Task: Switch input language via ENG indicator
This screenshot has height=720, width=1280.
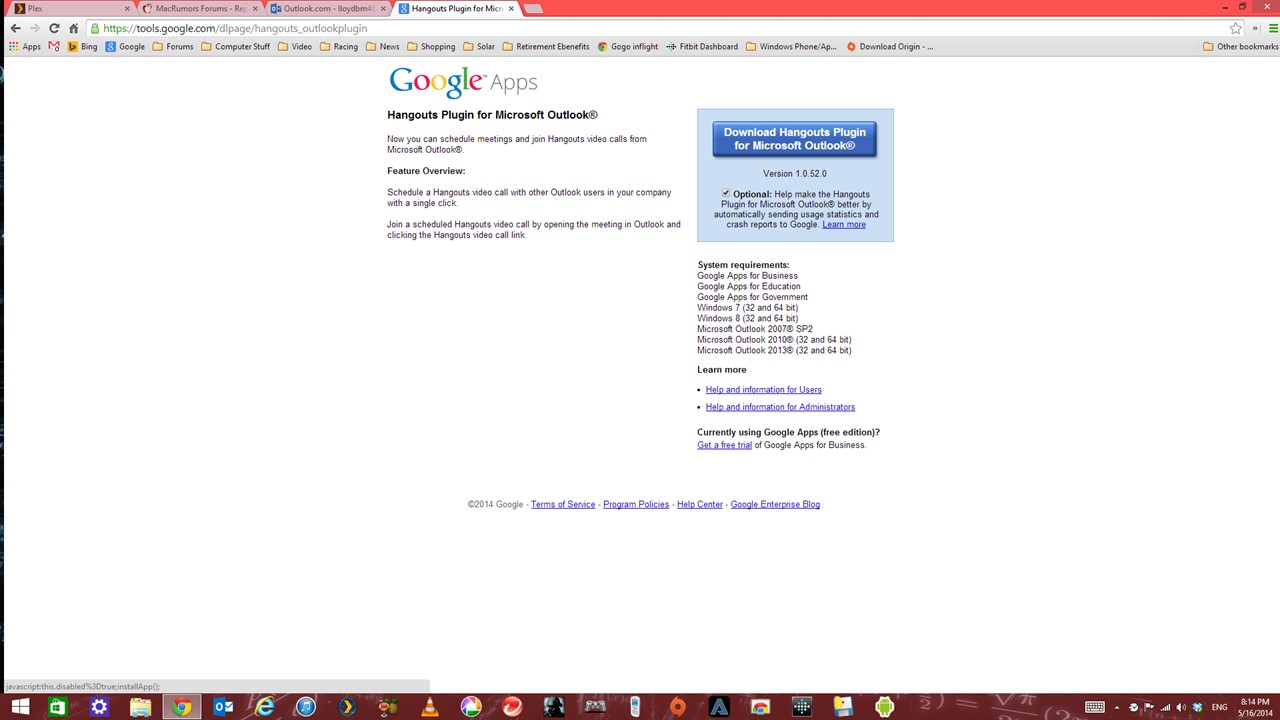Action: click(x=1219, y=707)
